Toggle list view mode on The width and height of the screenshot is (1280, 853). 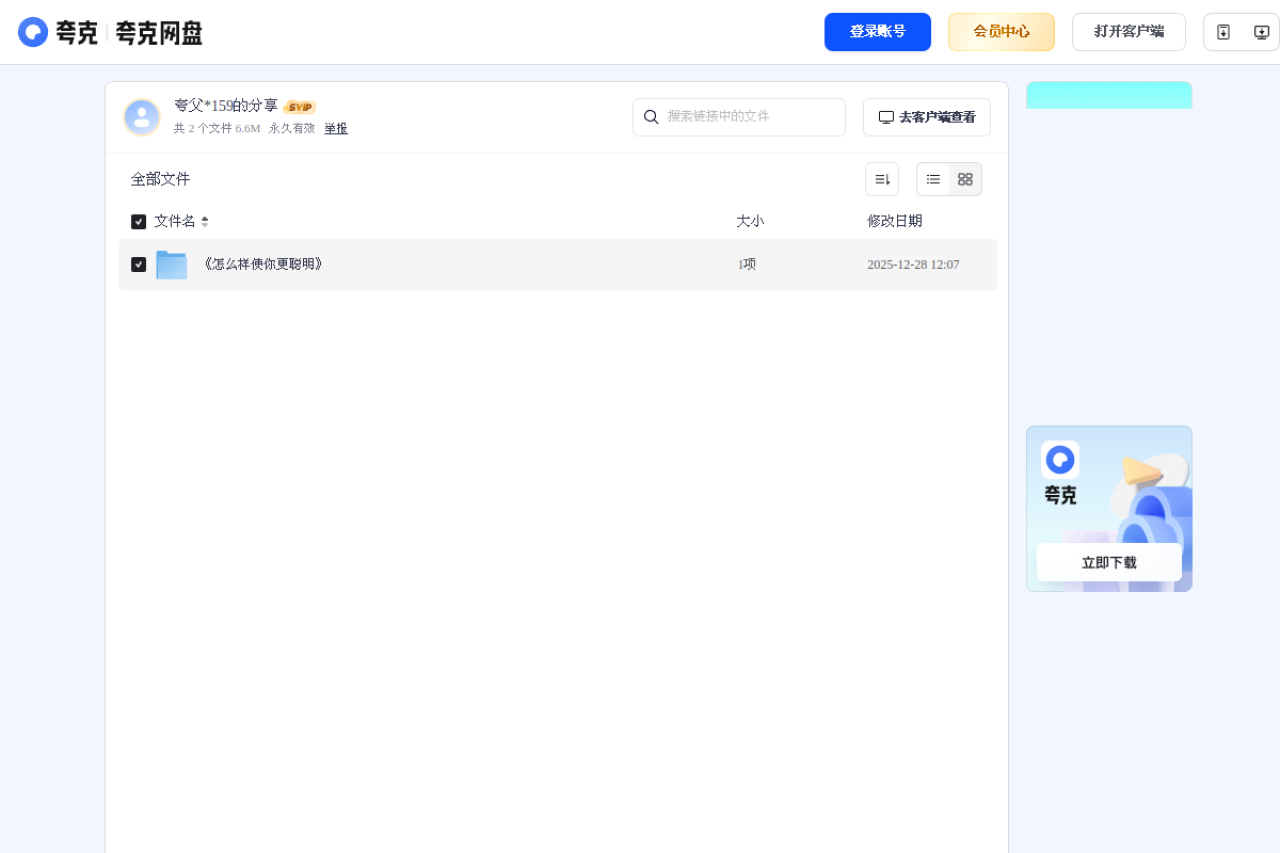pyautogui.click(x=933, y=179)
